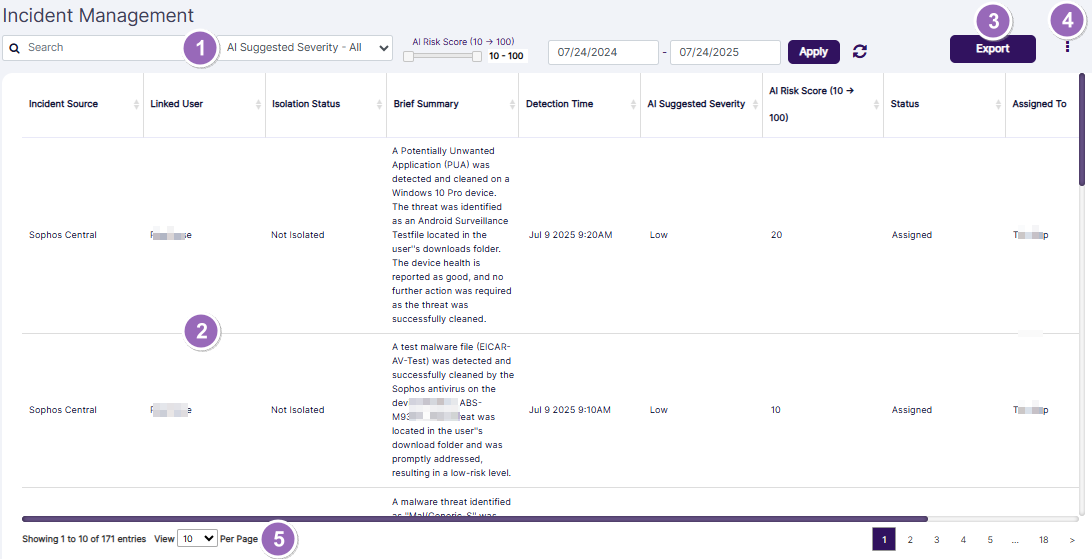
Task: Click Assigned status in the 9:10AM row
Action: pyautogui.click(x=912, y=410)
